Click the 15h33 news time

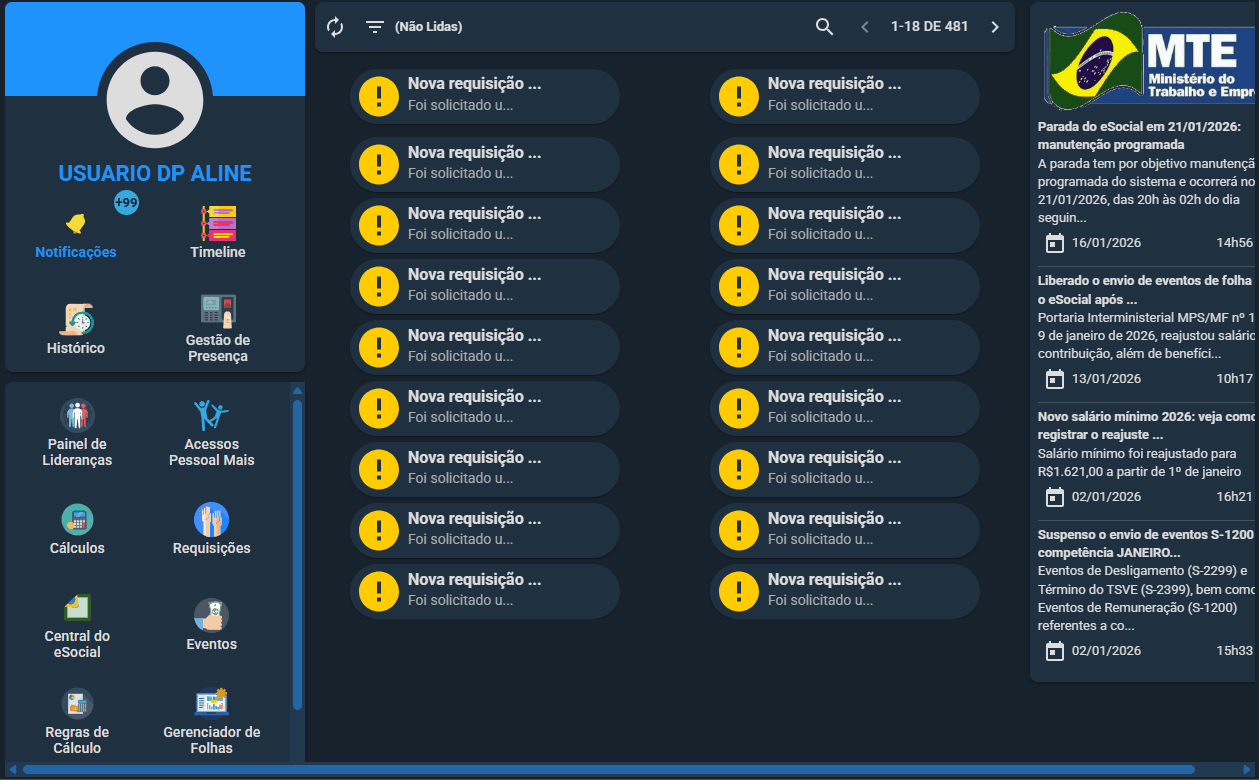coord(1234,651)
